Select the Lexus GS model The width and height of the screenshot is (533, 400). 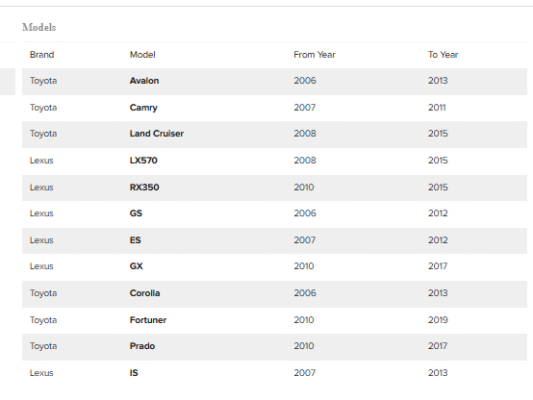(x=136, y=213)
